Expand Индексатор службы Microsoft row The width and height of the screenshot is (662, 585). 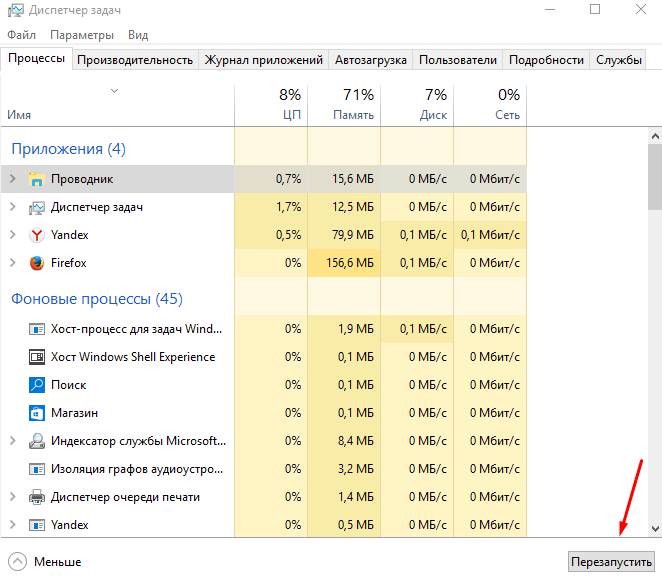click(x=13, y=441)
